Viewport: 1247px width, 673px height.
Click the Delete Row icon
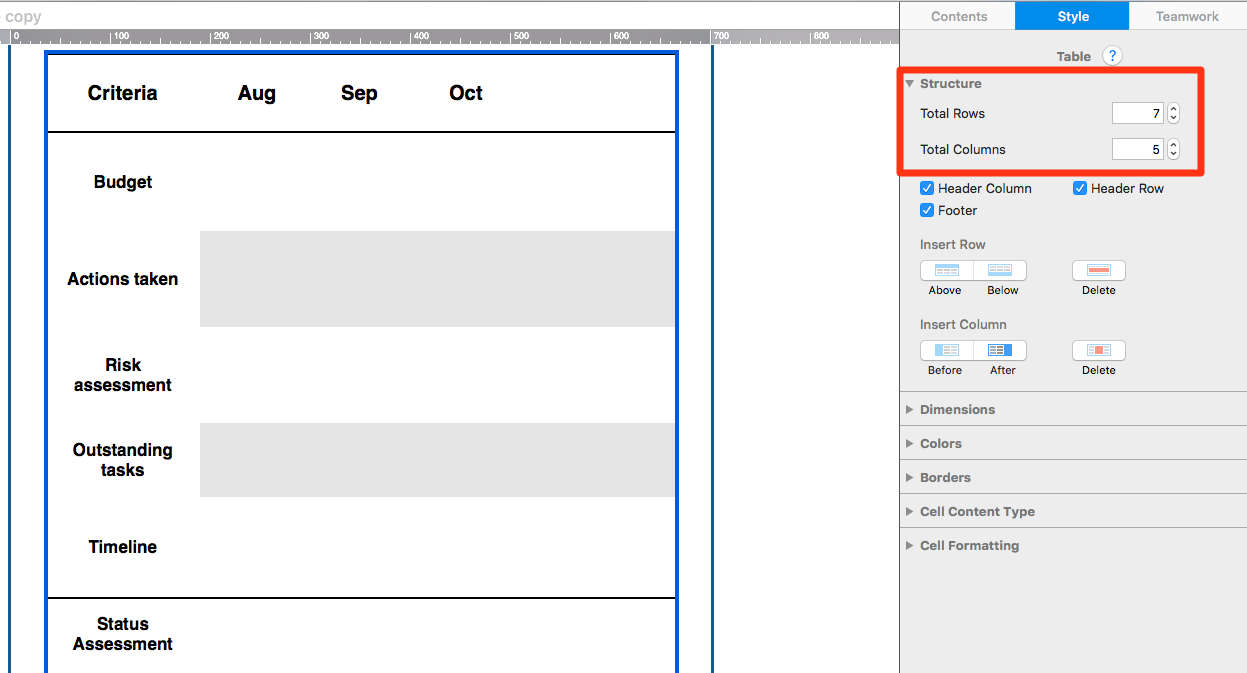coord(1098,270)
